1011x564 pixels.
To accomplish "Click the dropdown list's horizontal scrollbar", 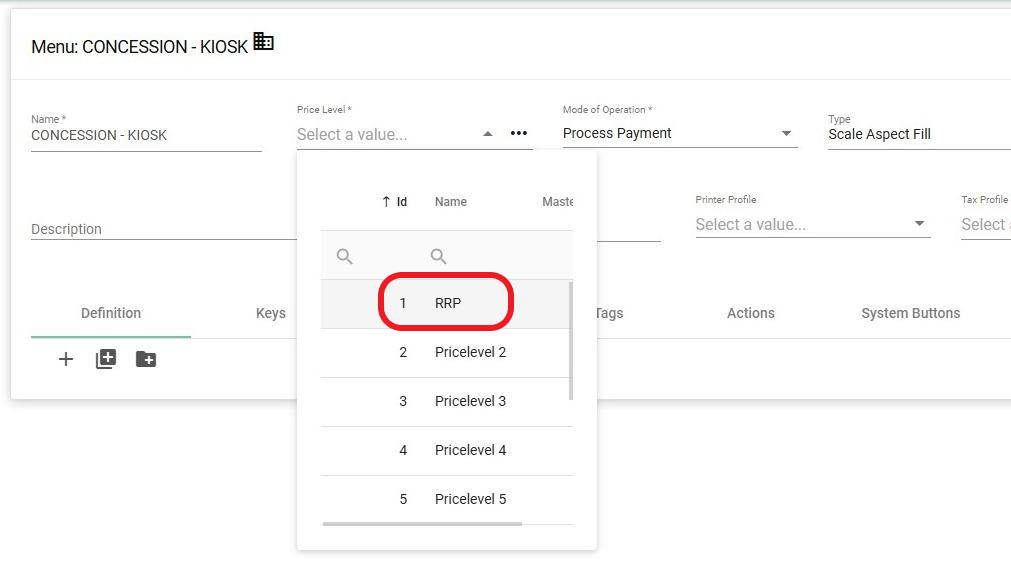I will click(x=422, y=523).
